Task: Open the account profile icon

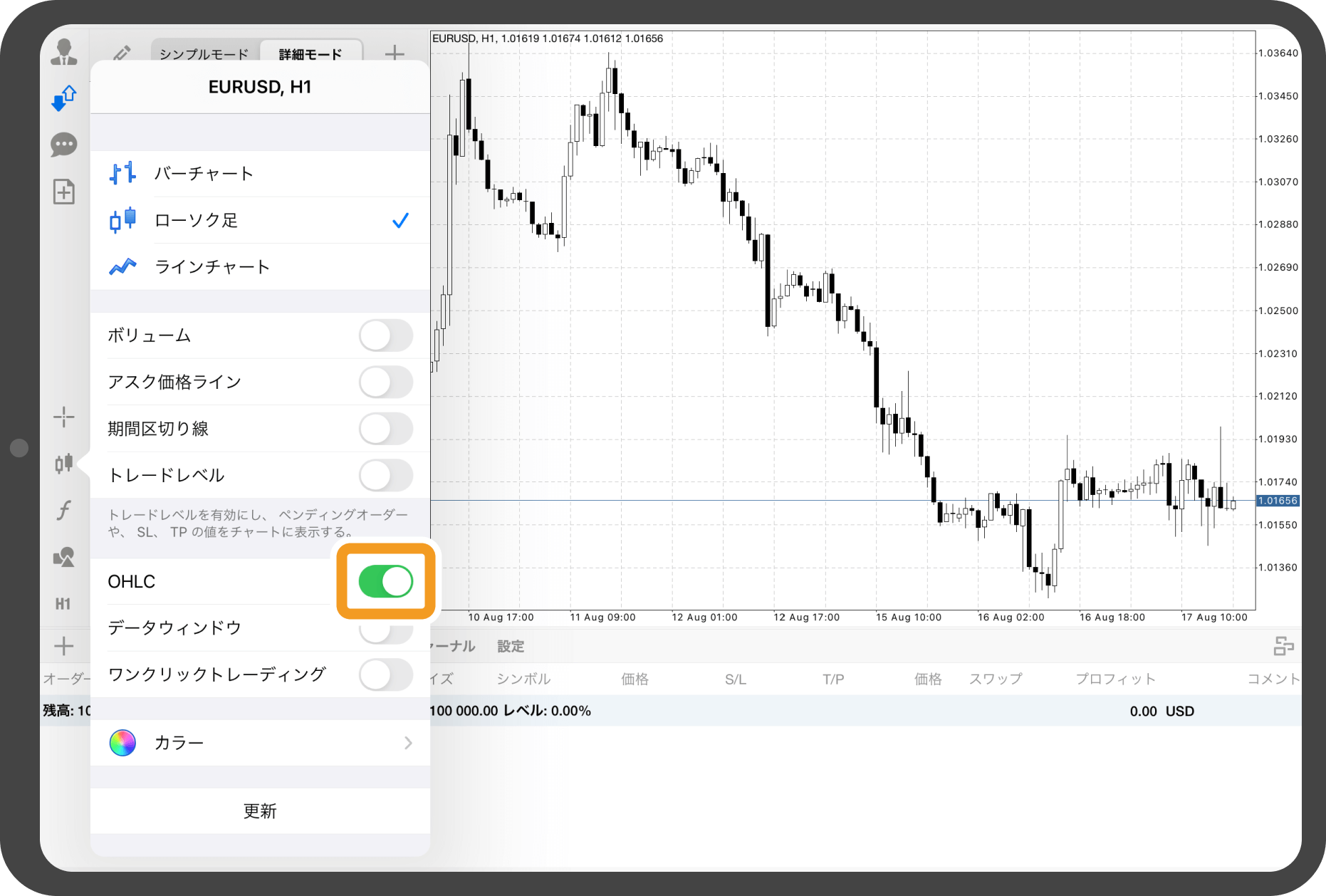Action: pyautogui.click(x=64, y=53)
